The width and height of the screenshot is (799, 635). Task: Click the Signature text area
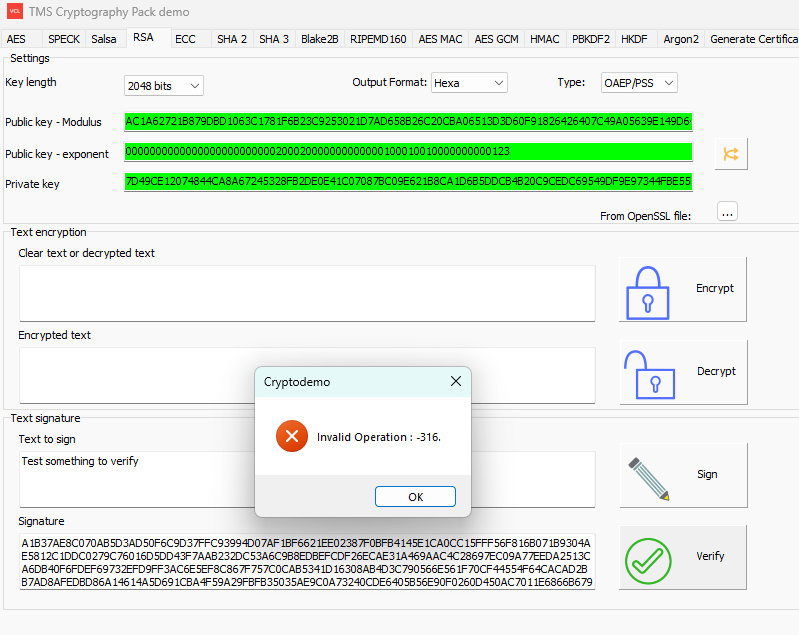pos(307,561)
